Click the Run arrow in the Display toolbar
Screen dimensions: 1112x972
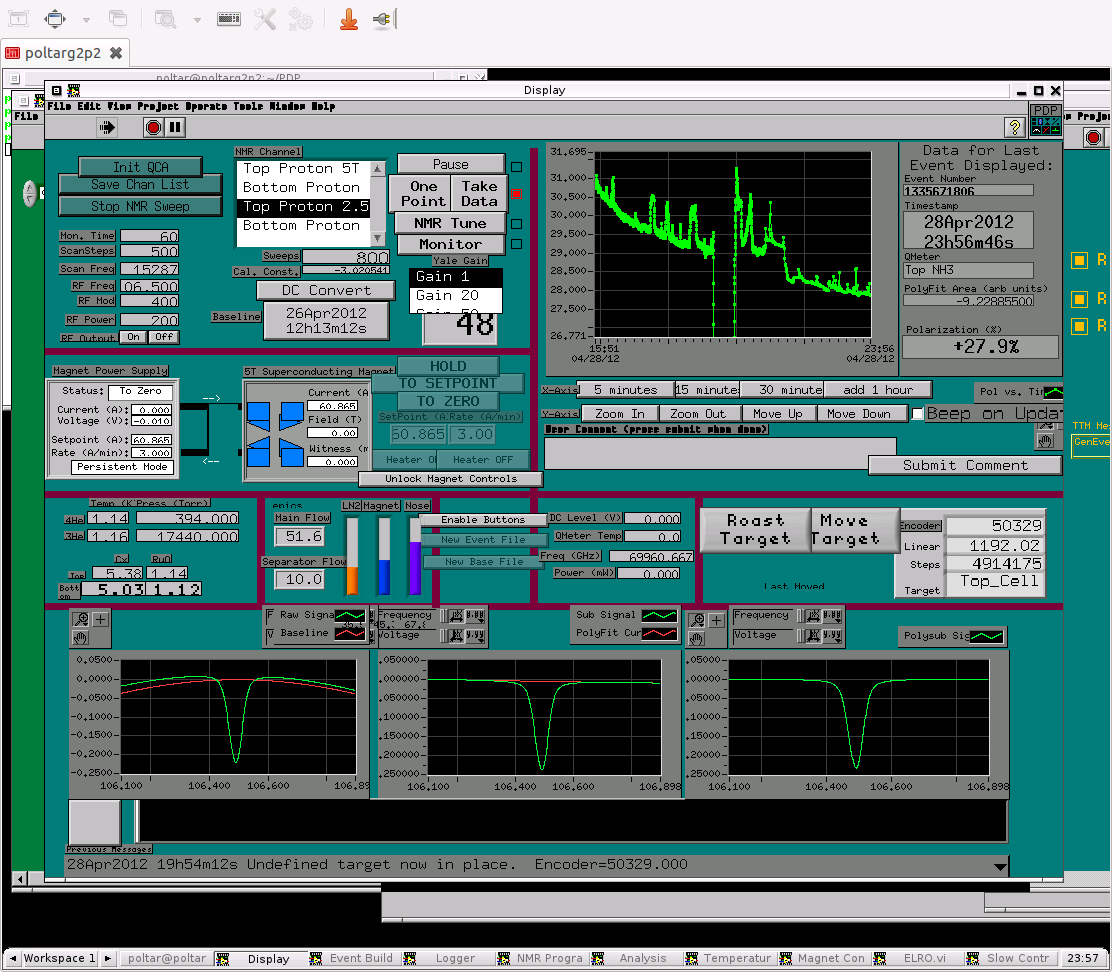[x=107, y=128]
